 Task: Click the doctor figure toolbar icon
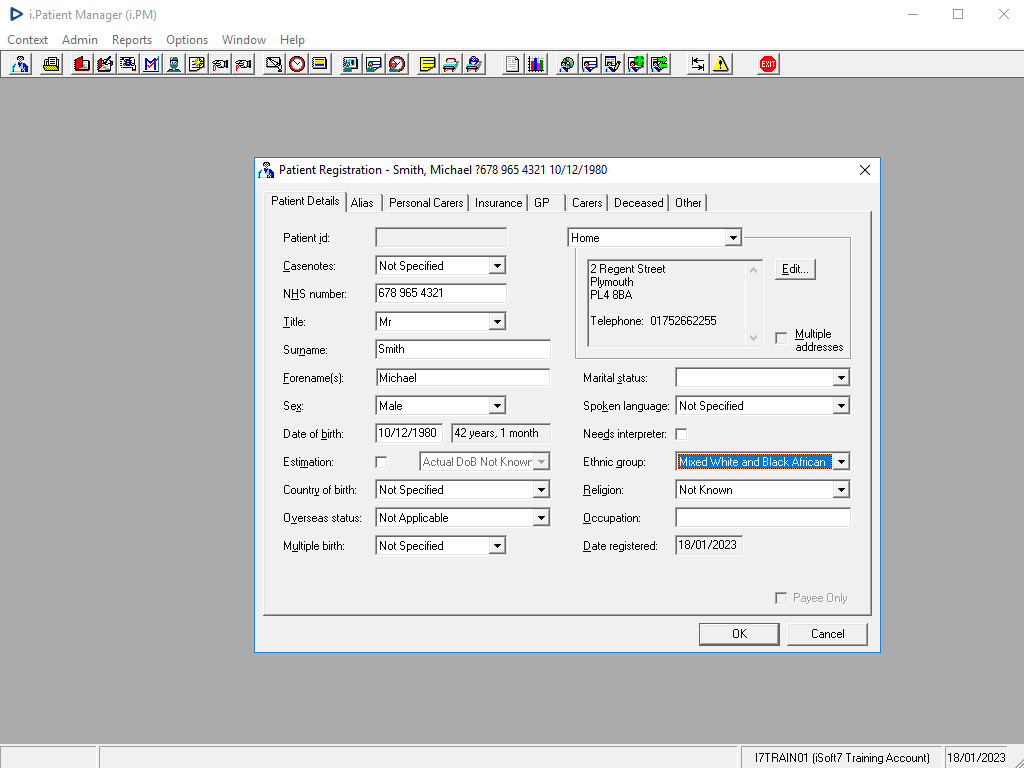click(x=20, y=64)
